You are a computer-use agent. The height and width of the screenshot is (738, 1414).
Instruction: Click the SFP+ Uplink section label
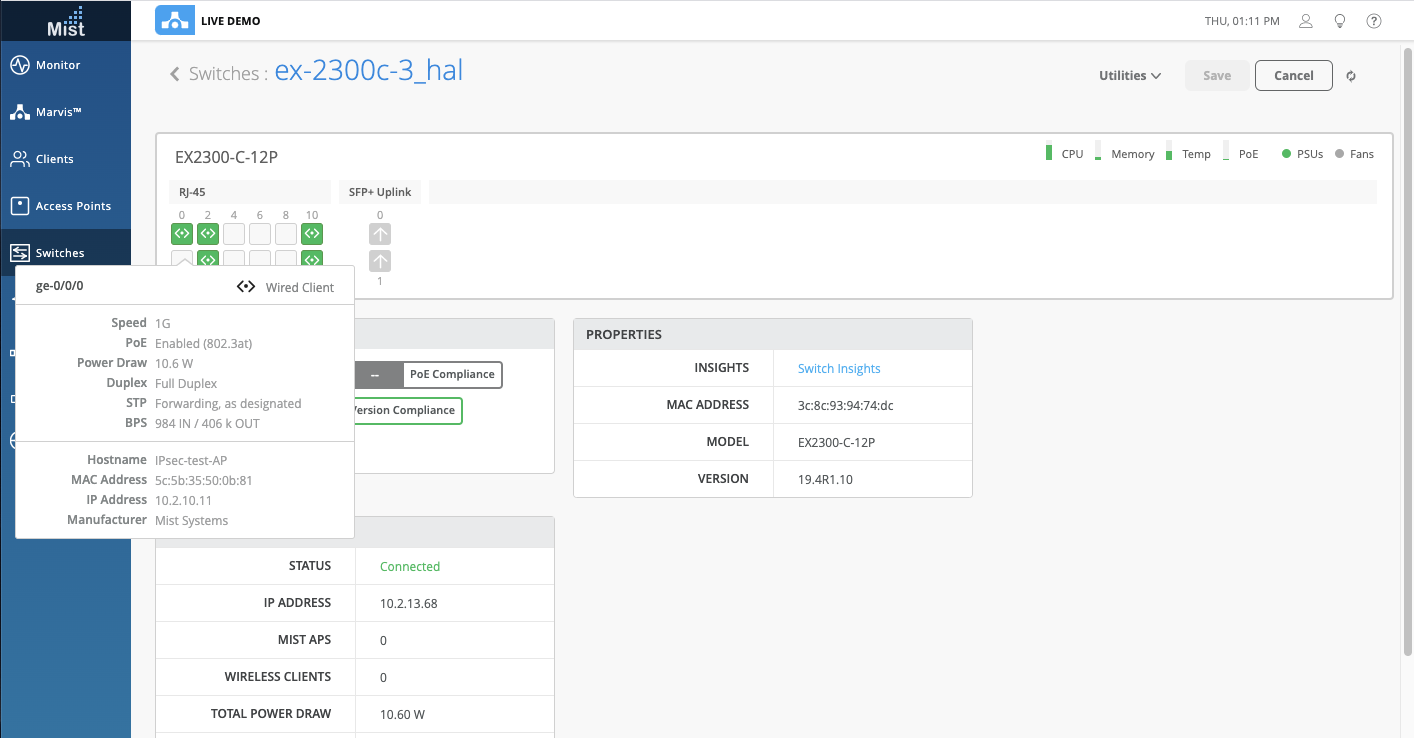[x=380, y=192]
